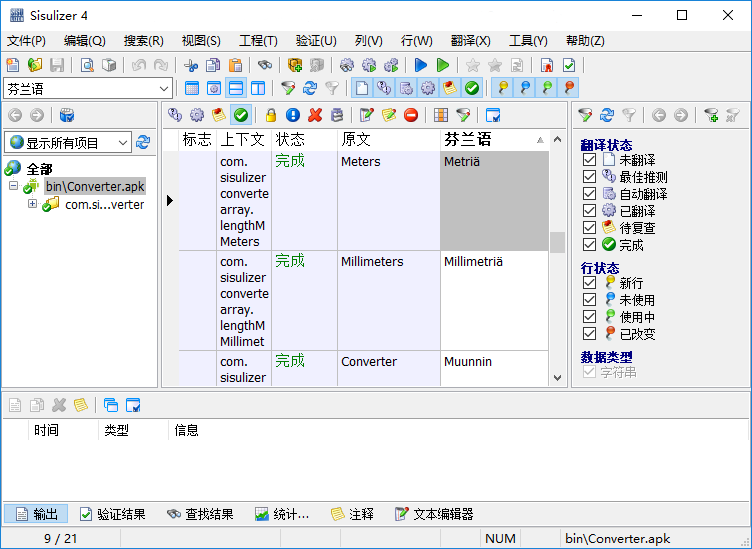Click the Millimetriä translation cell
This screenshot has height=549, width=752.
494,301
